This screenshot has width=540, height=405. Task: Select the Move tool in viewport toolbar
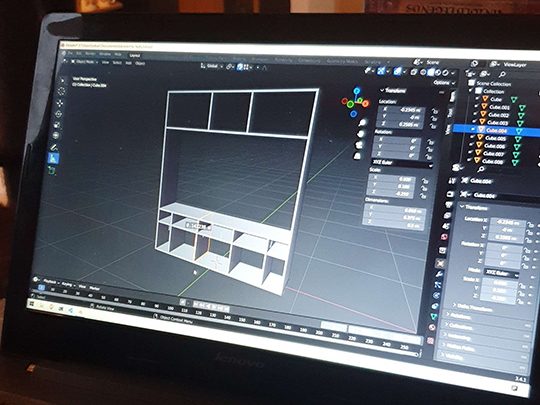click(x=59, y=103)
